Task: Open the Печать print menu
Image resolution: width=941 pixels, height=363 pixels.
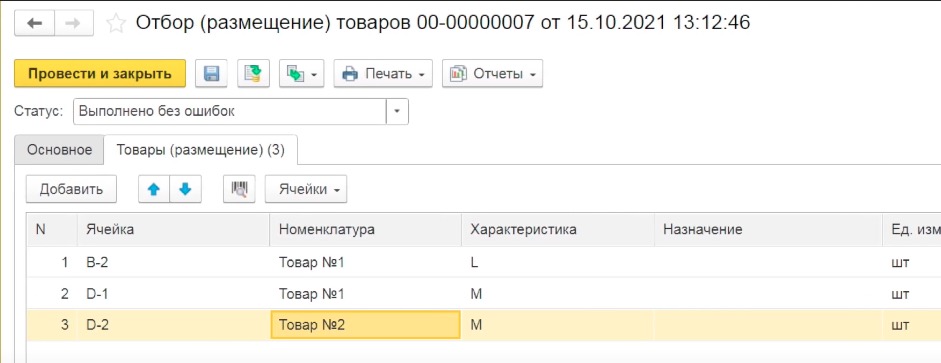Action: tap(383, 74)
